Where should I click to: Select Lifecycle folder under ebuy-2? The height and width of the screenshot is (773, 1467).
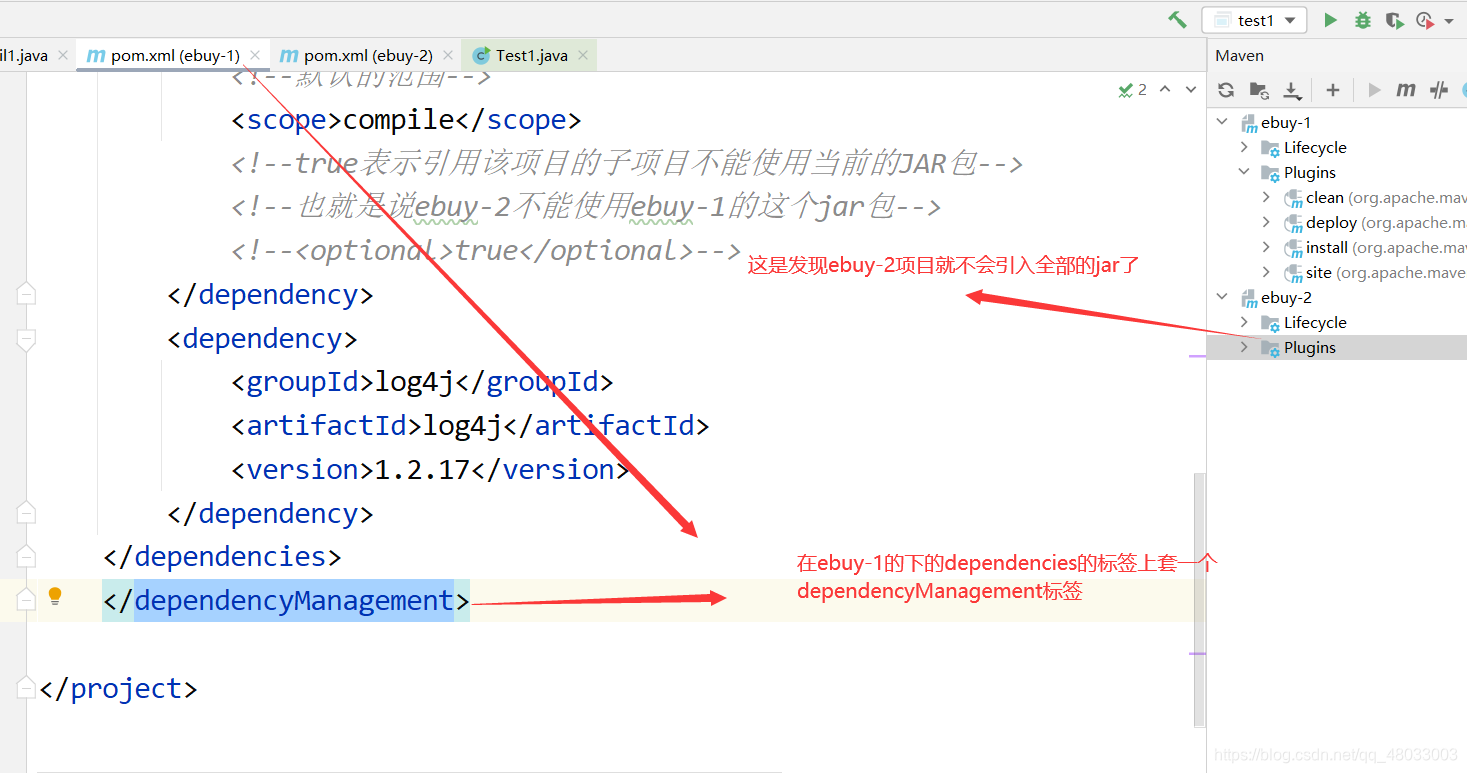click(1304, 323)
